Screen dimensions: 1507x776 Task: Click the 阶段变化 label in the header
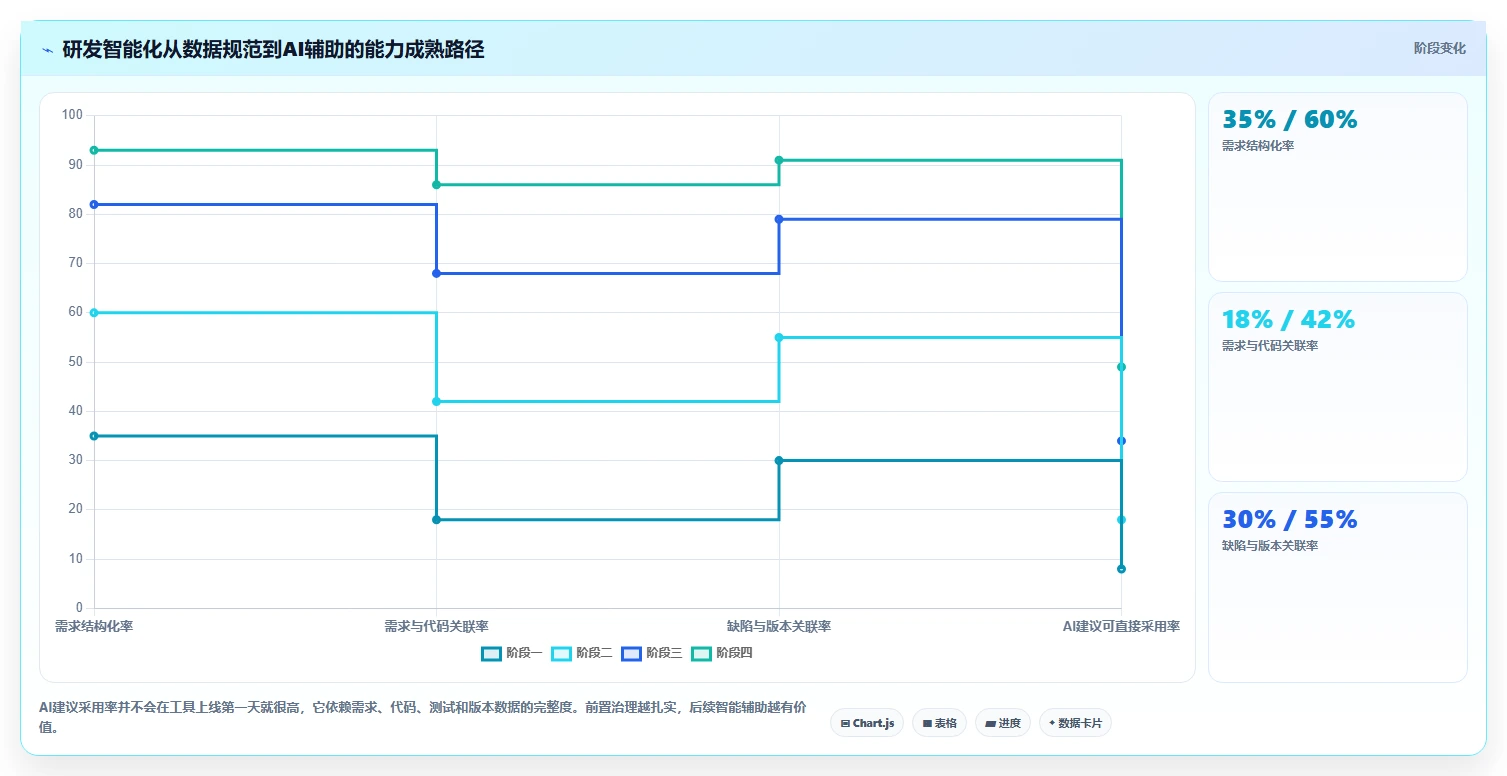click(1440, 48)
